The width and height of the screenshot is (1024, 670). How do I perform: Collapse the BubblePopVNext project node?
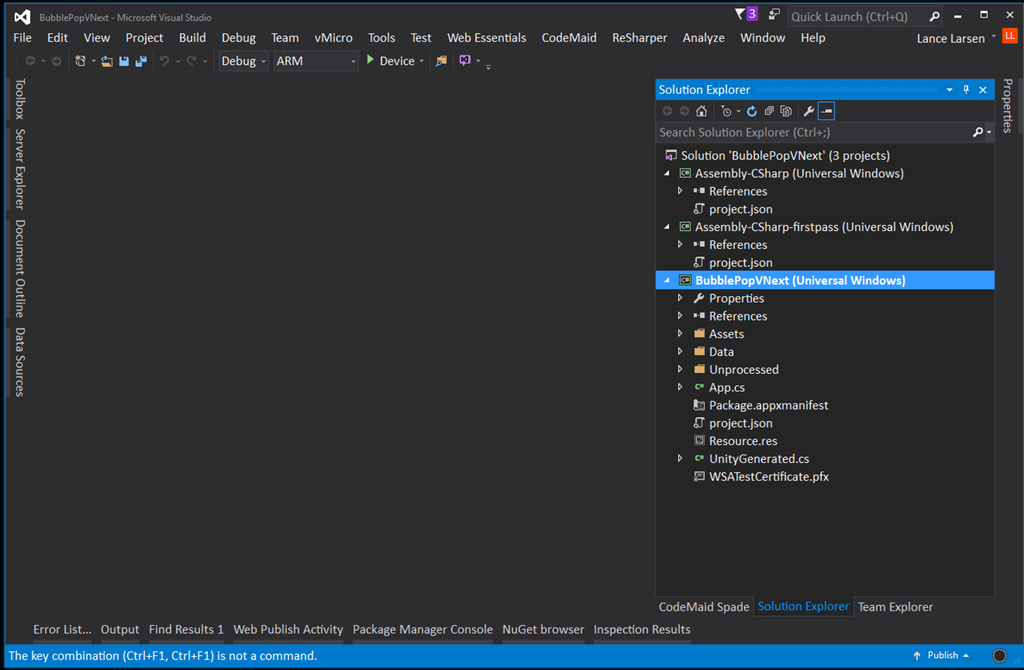pos(667,281)
